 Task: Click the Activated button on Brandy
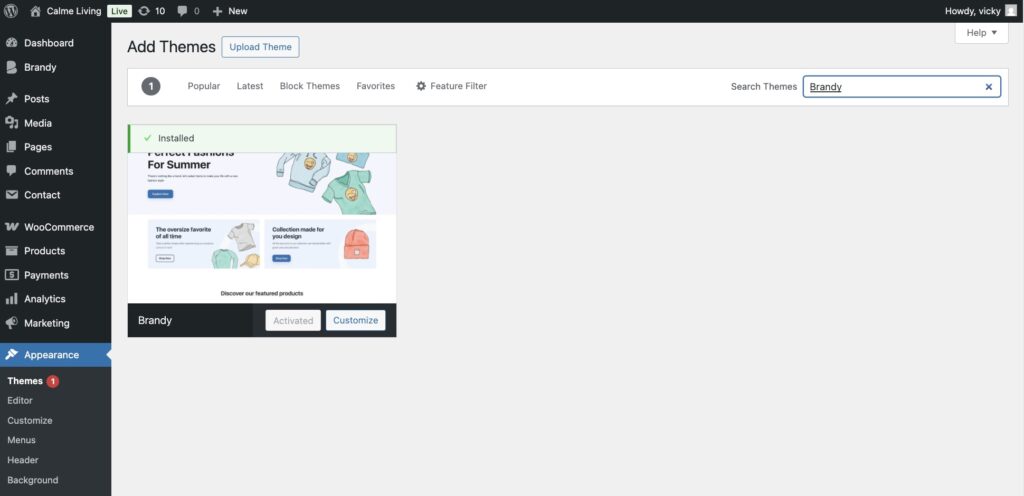tap(293, 320)
